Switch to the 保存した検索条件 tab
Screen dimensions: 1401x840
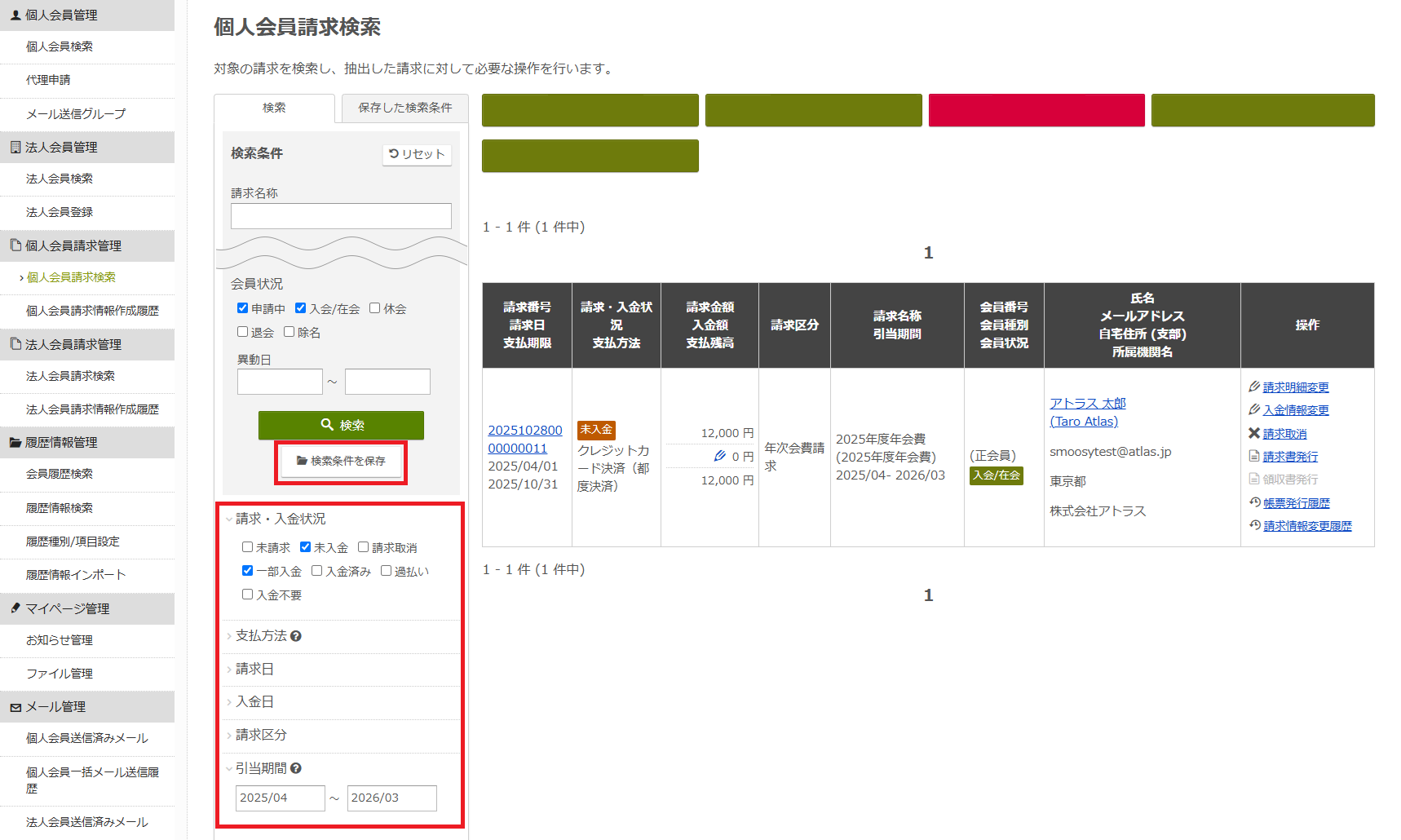(x=404, y=108)
